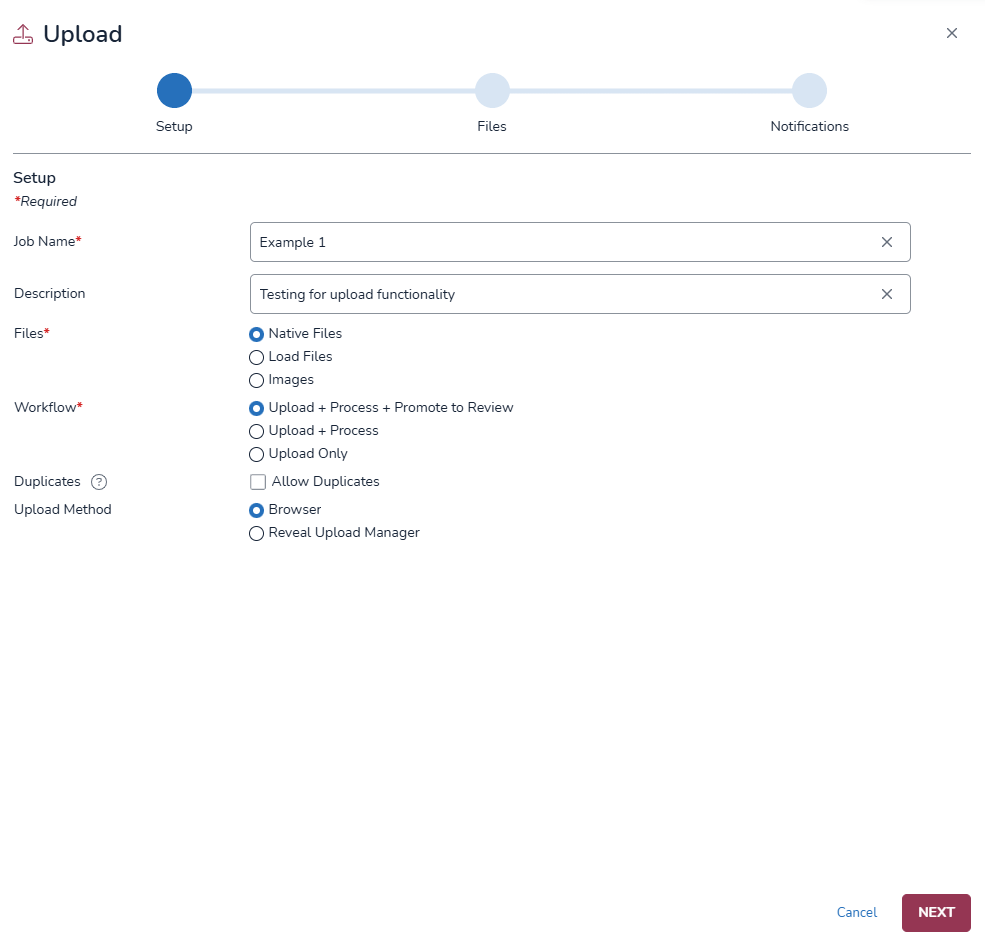Choose Reveal Upload Manager method
This screenshot has height=946, width=985.
(257, 533)
